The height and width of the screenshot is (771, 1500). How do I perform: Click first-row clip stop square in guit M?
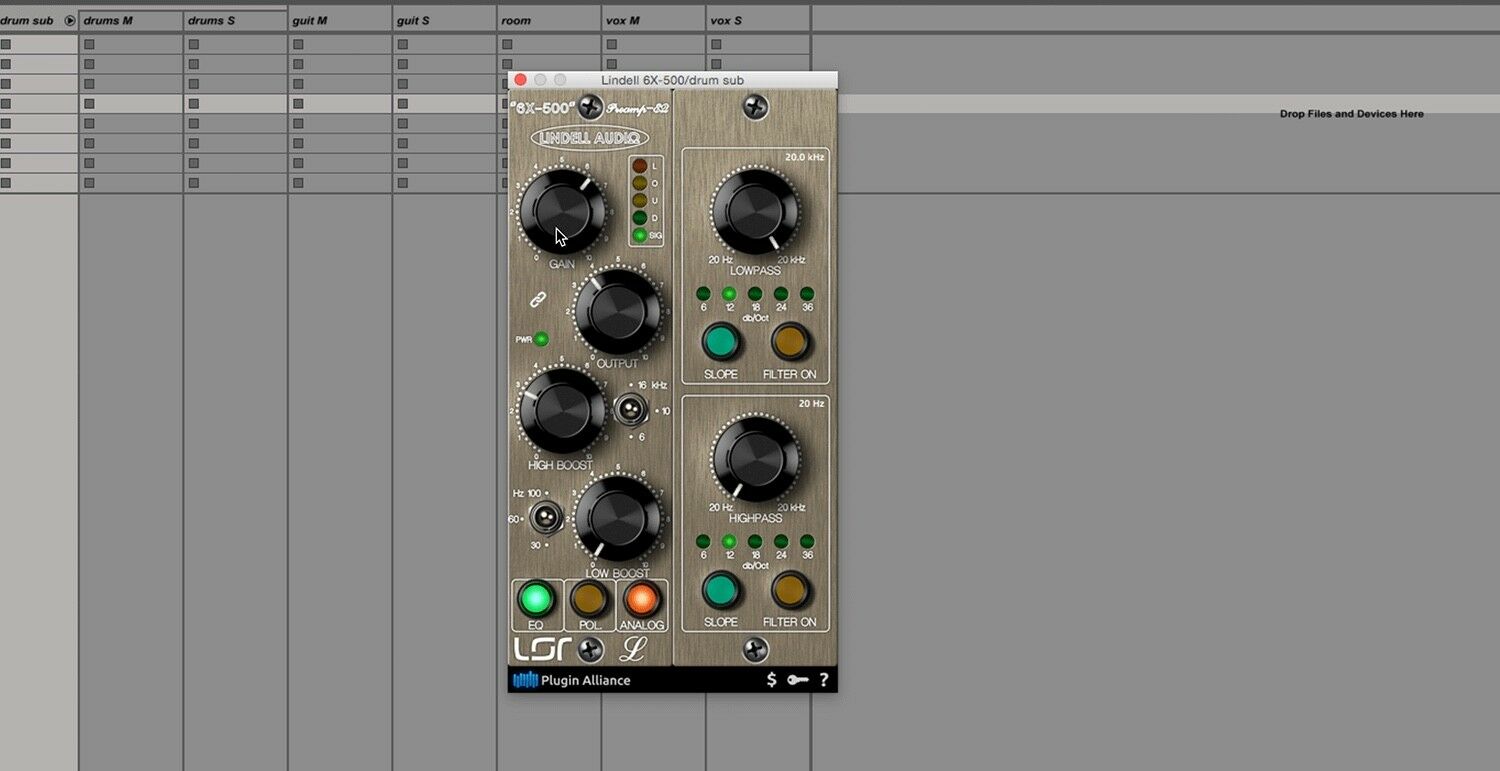pos(298,44)
